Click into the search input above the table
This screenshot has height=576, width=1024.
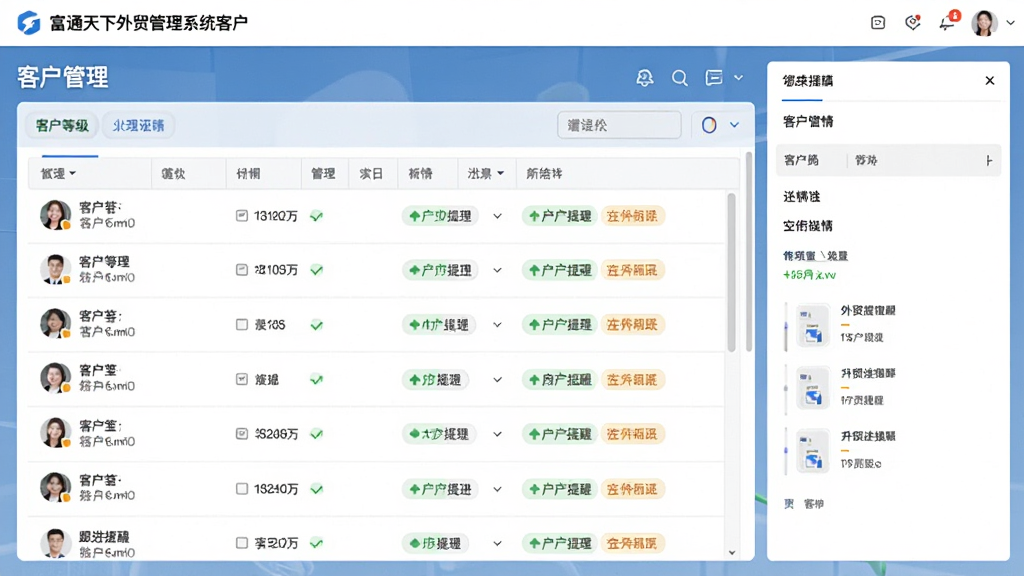coord(619,125)
